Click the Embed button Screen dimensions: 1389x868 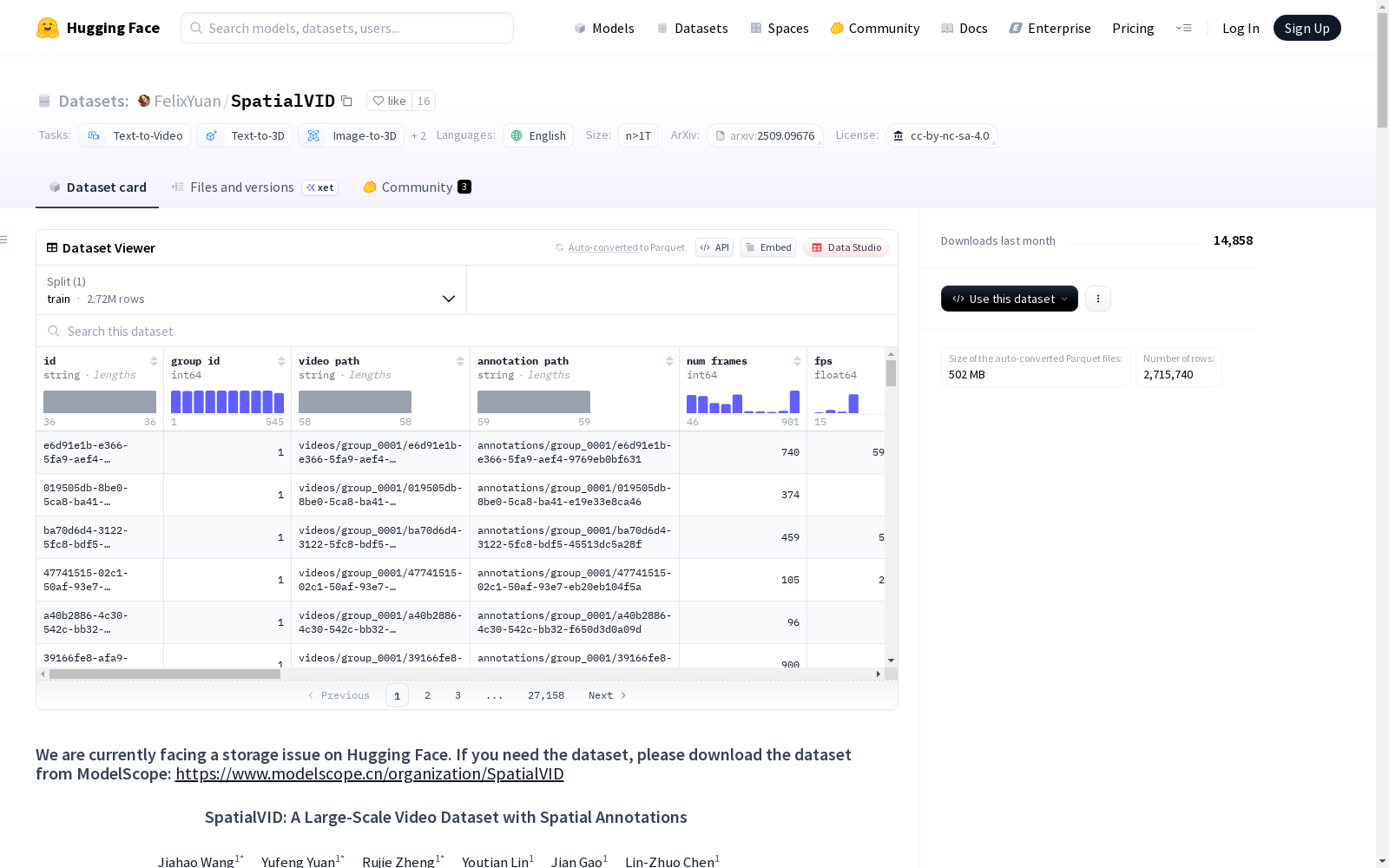point(768,247)
